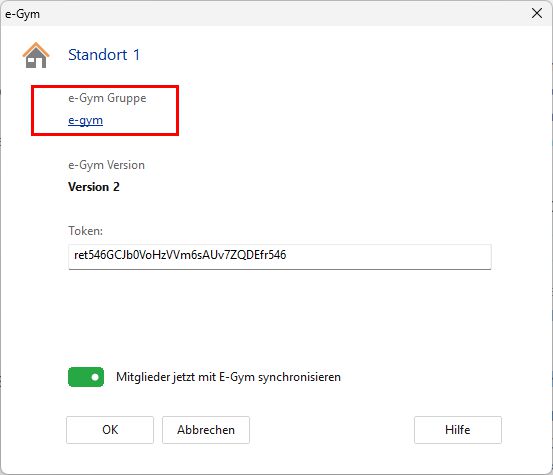Viewport: 553px width, 475px height.
Task: Click the white knob on the green sync toggle
Action: coord(95,377)
